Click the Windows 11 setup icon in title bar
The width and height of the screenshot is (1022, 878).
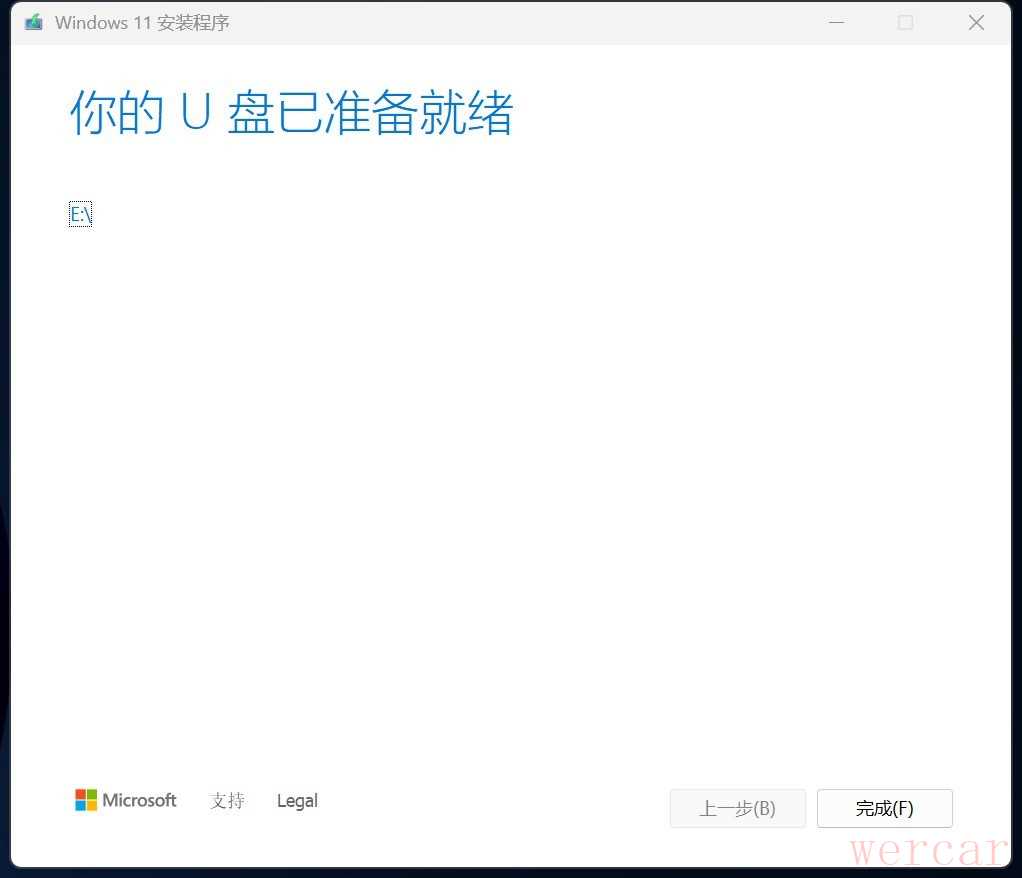point(34,22)
